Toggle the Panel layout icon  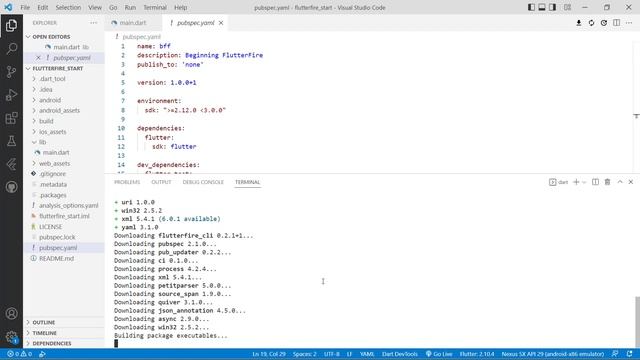pyautogui.click(x=542, y=7)
